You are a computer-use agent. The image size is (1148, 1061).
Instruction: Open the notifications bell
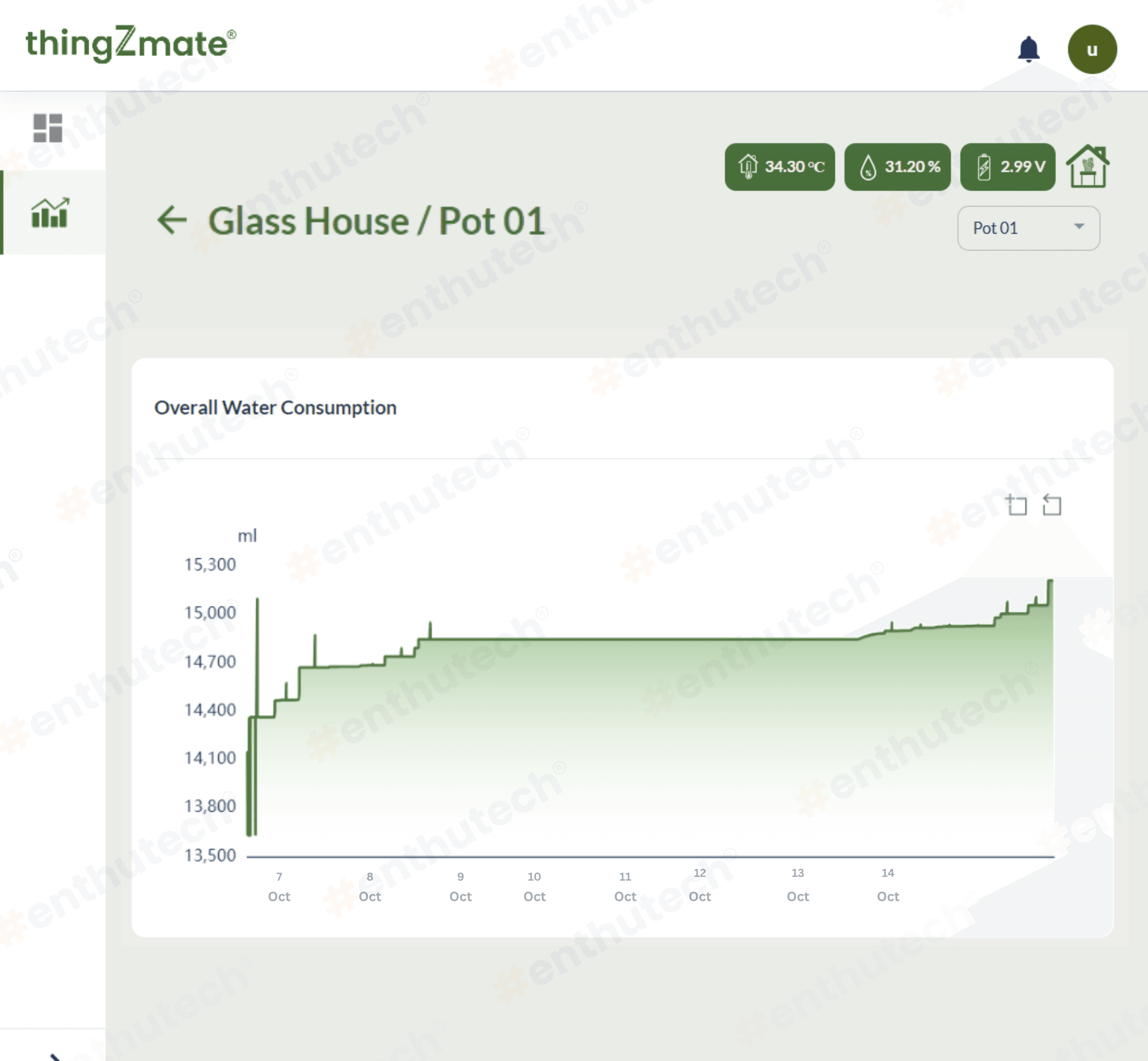click(1028, 49)
